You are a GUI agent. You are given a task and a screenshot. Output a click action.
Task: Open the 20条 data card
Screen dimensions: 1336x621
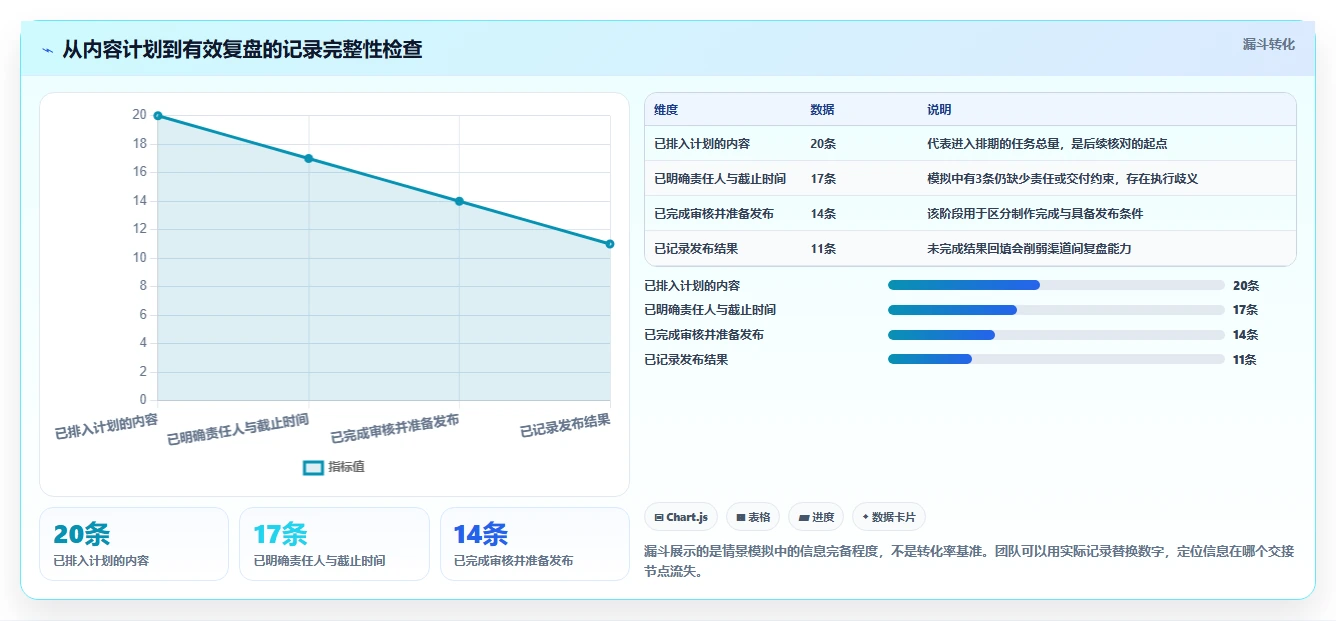[x=134, y=544]
